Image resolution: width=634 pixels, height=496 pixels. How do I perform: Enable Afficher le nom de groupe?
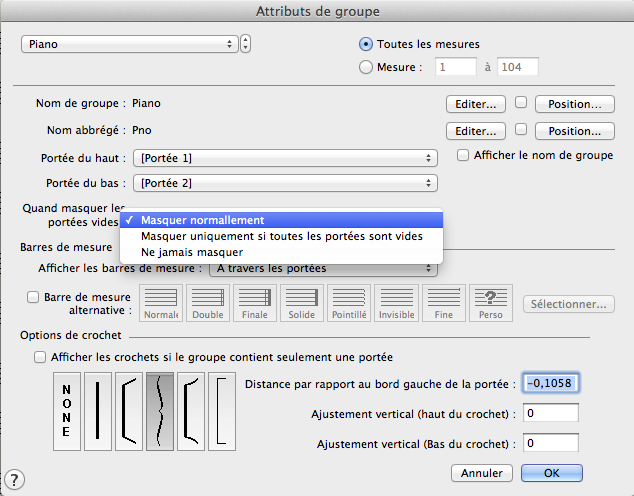point(463,155)
